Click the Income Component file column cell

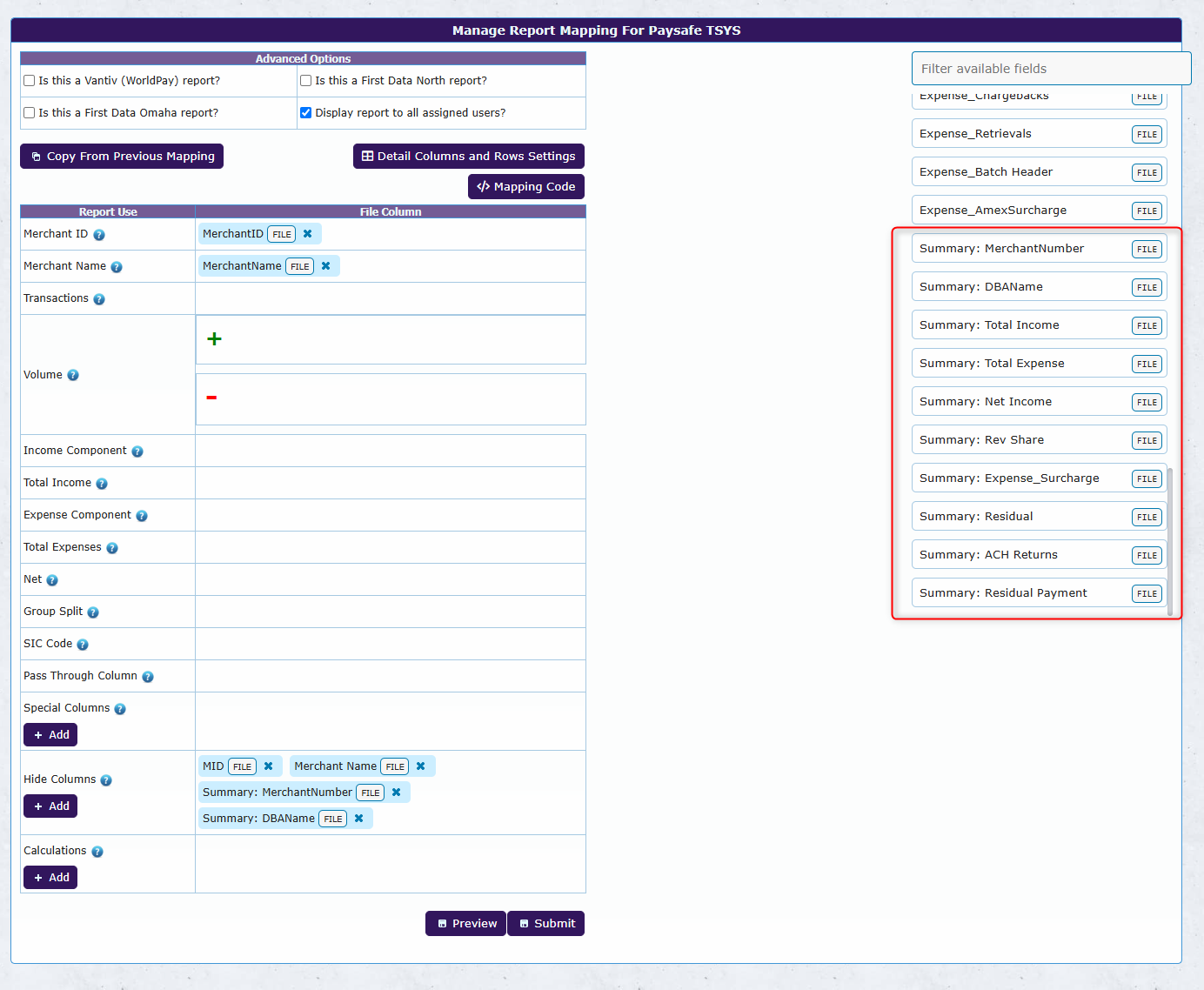point(391,451)
